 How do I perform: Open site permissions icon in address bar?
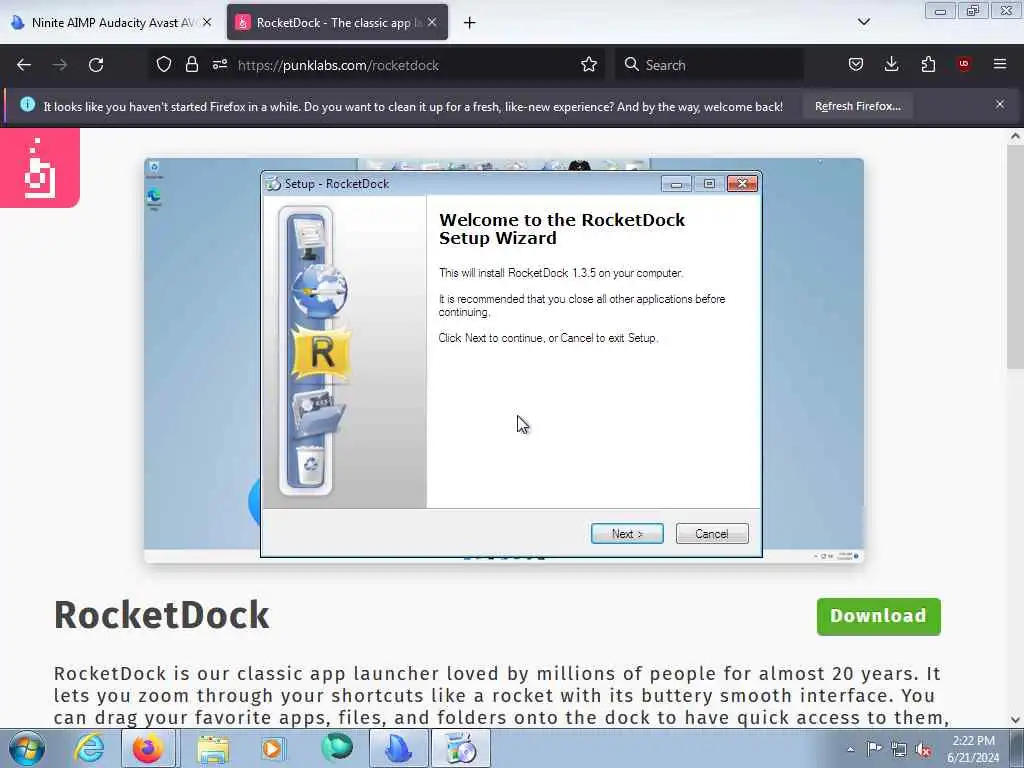click(219, 65)
